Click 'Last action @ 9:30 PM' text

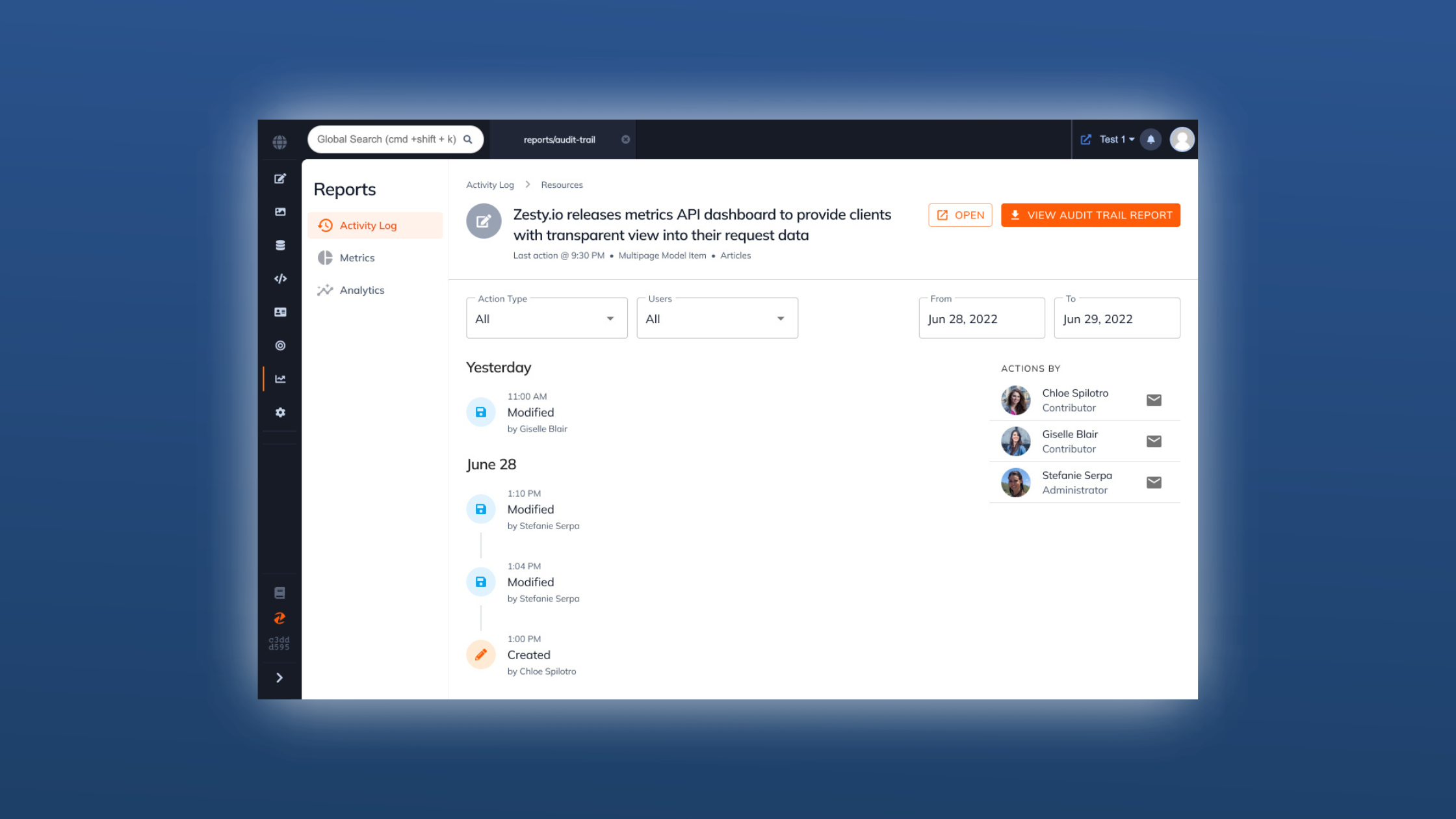click(x=558, y=255)
